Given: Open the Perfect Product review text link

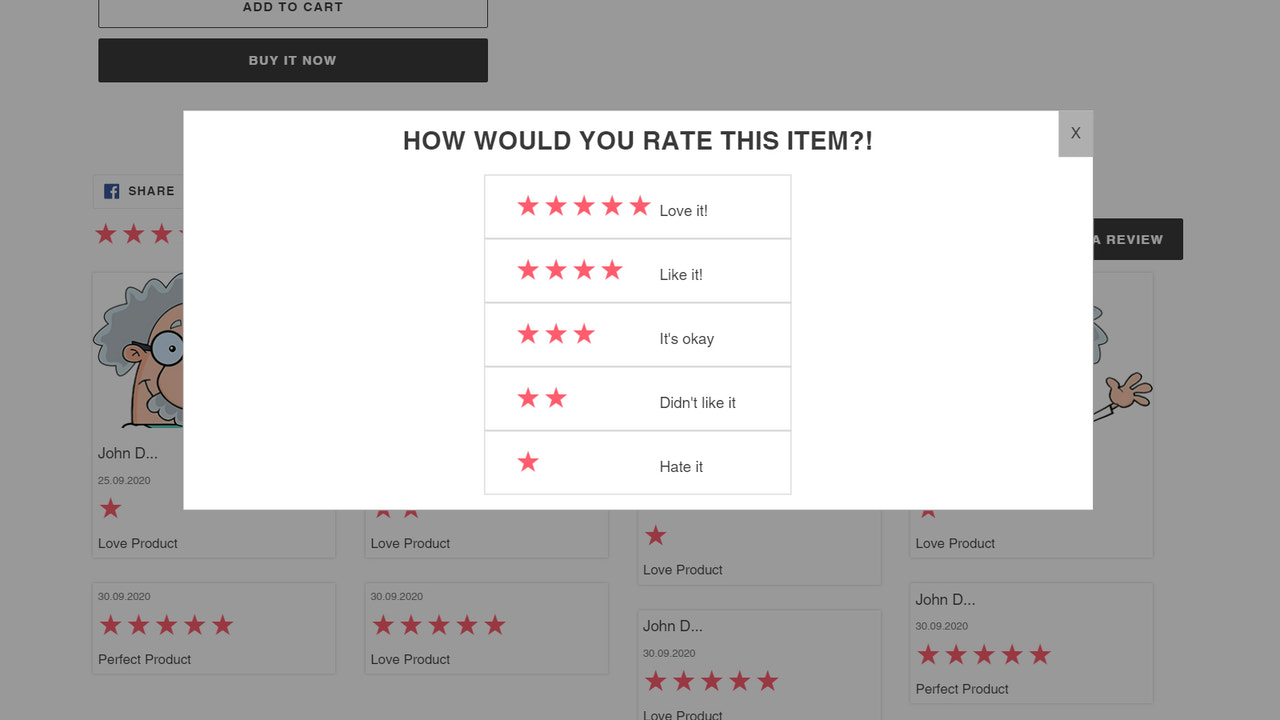Looking at the screenshot, I should click(143, 659).
